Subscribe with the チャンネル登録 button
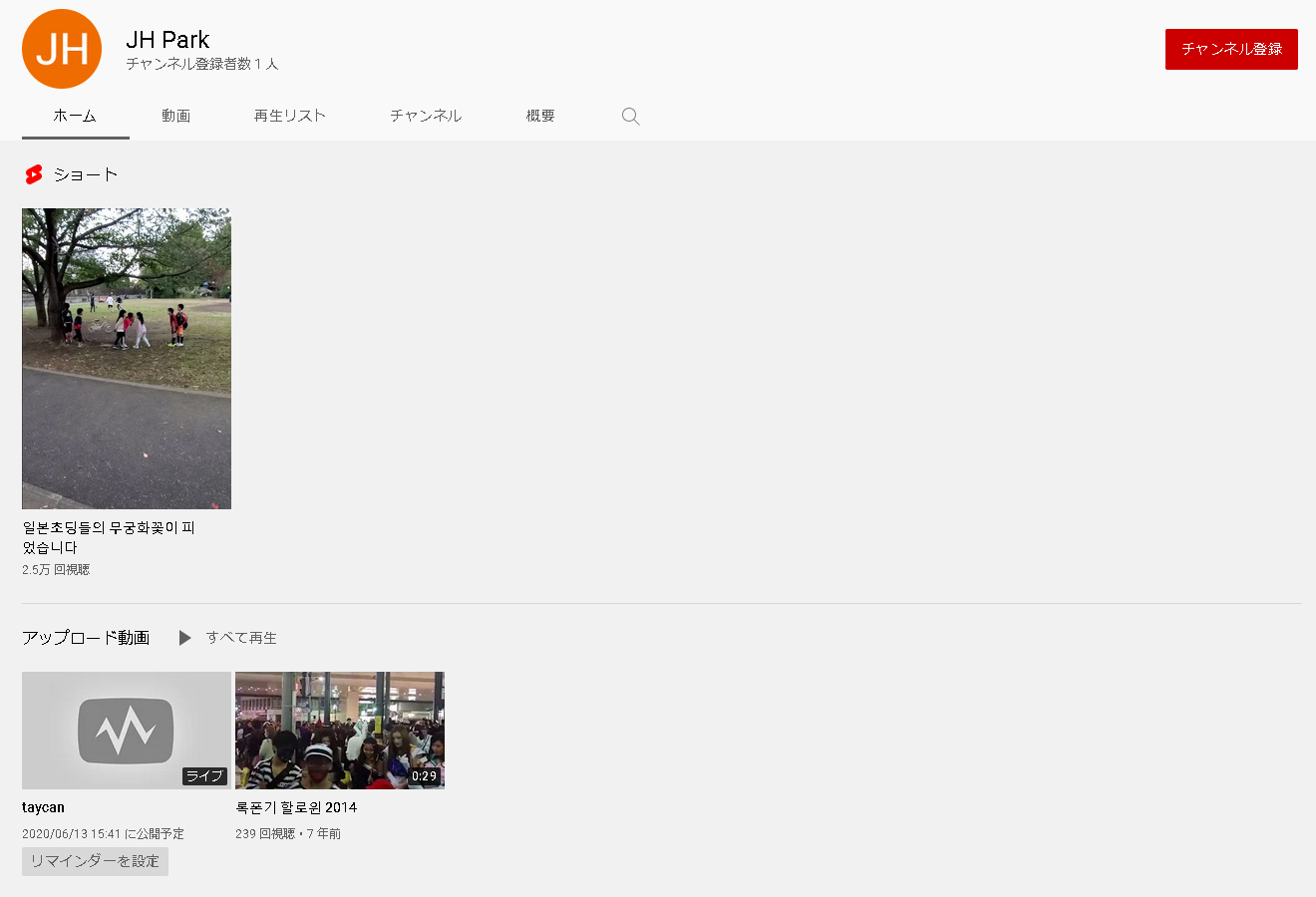Screen dimensions: 1316x897 (1230, 49)
